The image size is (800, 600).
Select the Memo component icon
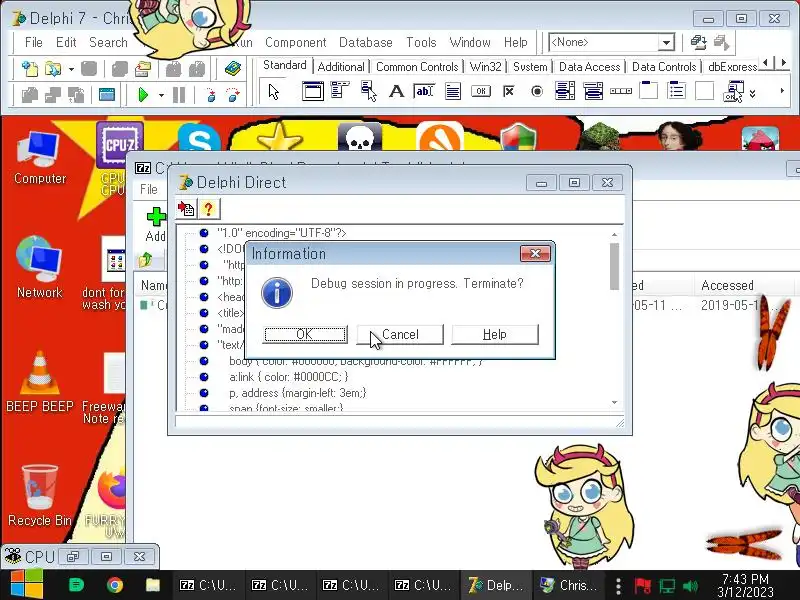453,92
